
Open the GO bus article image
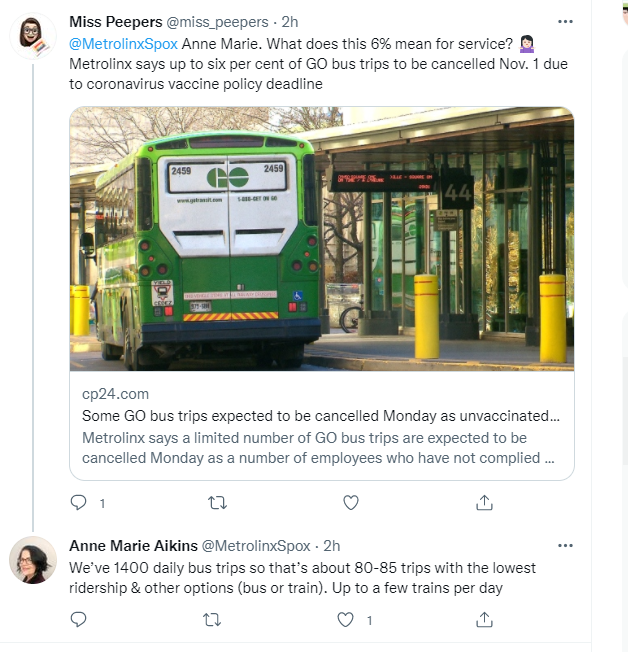[322, 239]
